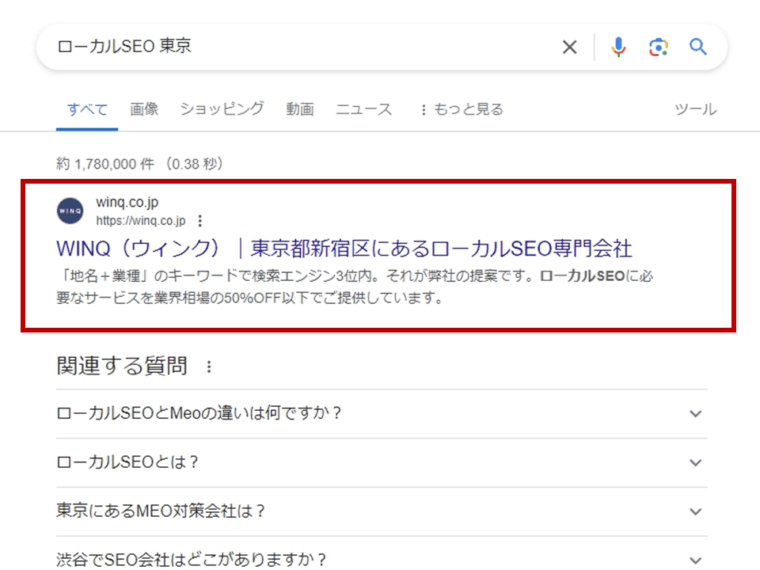760x570 pixels.
Task: Expand 渋谷でSEO会社はどこがありますか？ question
Action: 382,556
